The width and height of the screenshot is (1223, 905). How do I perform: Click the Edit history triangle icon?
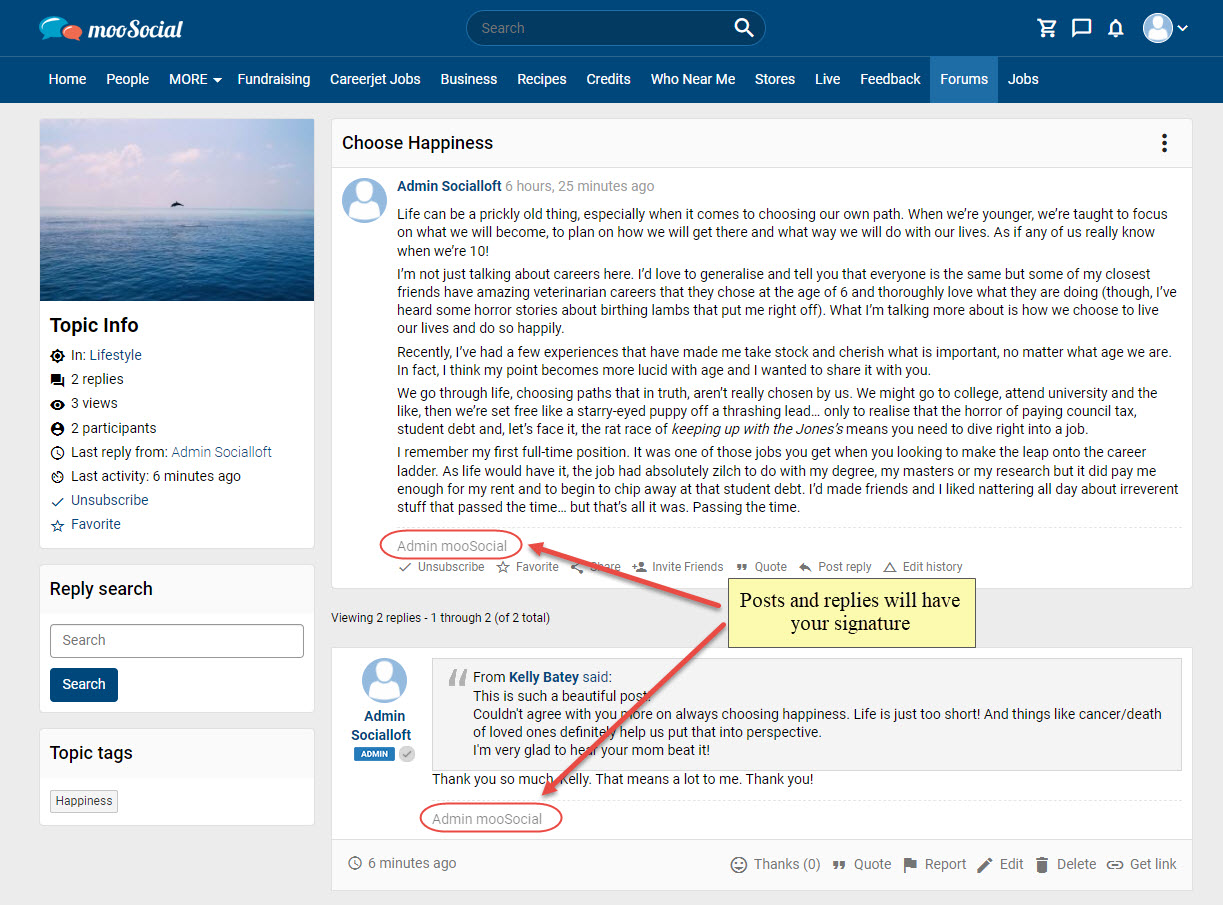pos(890,567)
